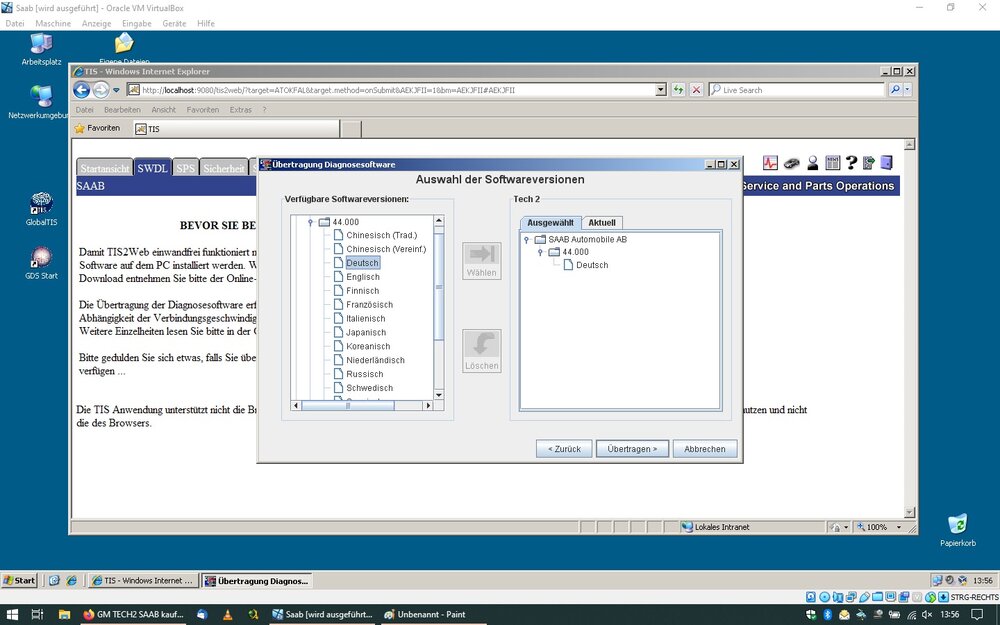Open the Papierkorb recycle bin icon
This screenshot has width=1000, height=625.
pyautogui.click(x=957, y=531)
